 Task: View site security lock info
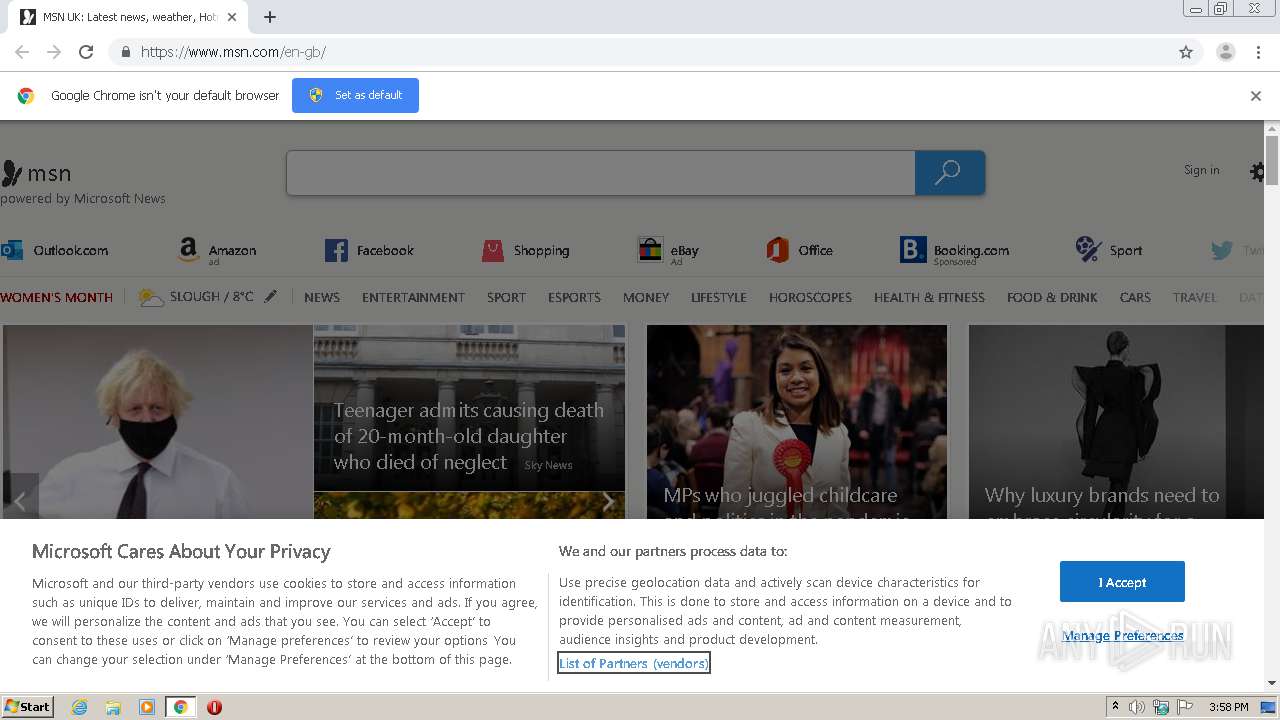pos(125,52)
